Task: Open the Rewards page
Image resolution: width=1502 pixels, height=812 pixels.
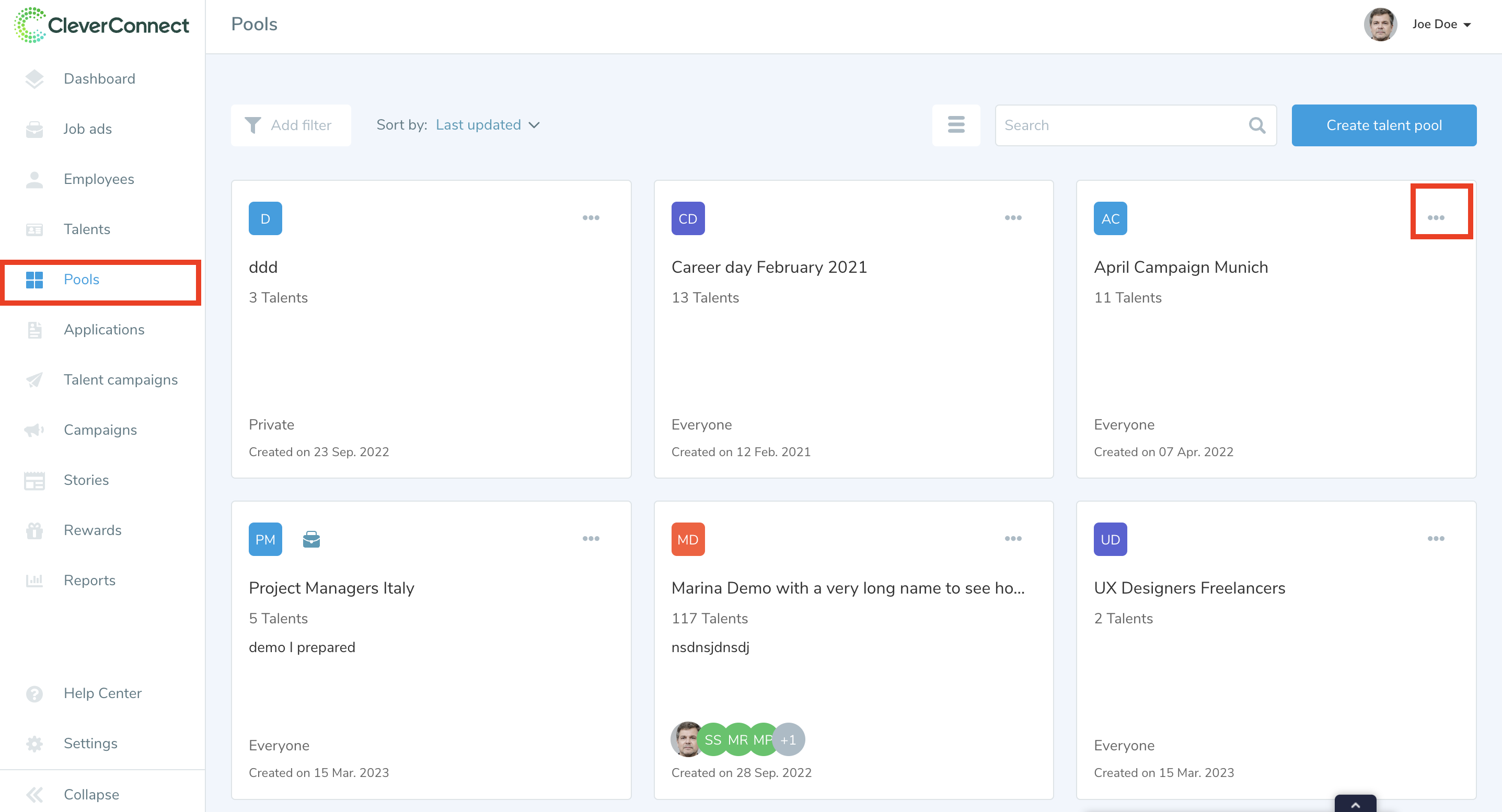Action: (92, 530)
